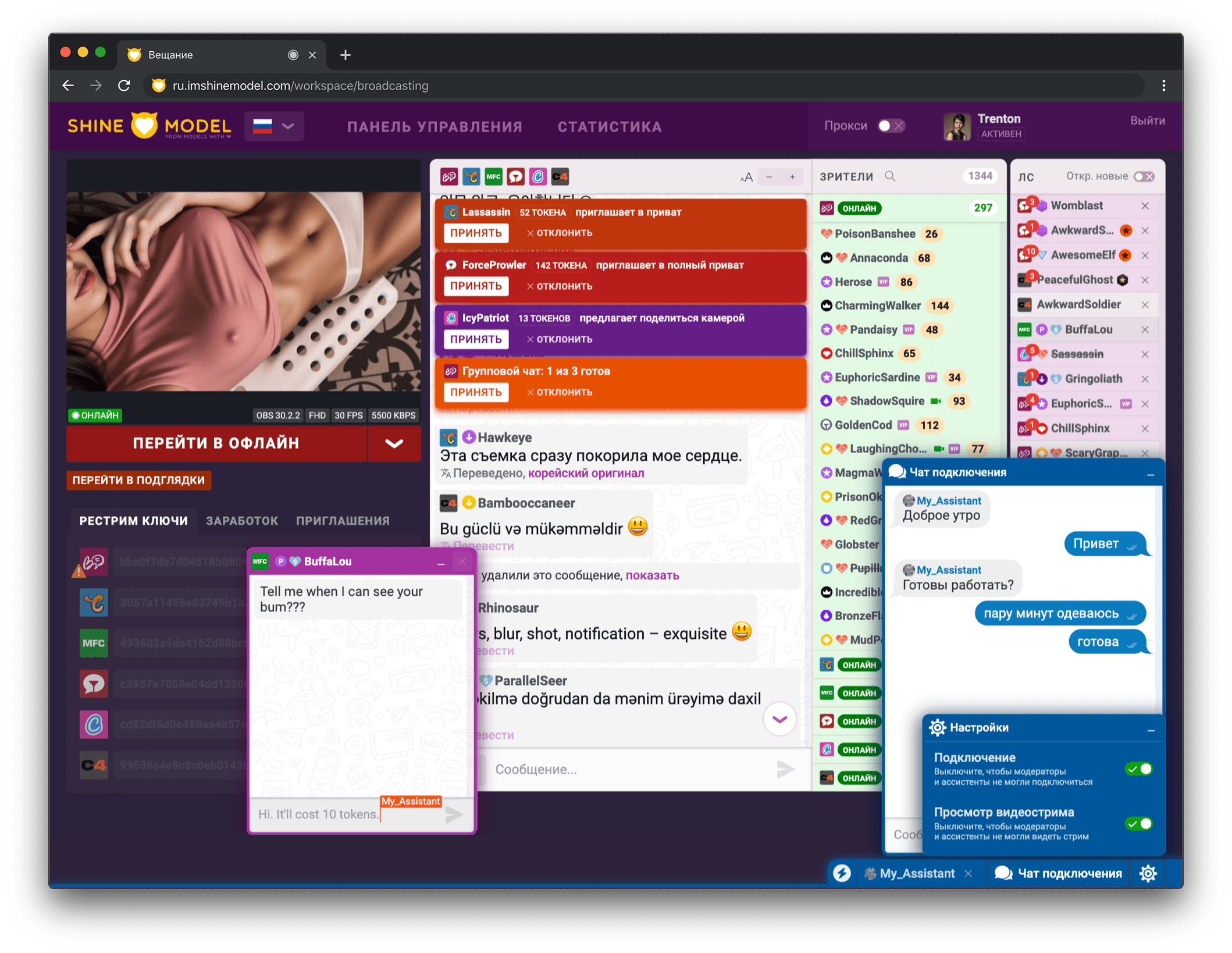Screen dimensions: 1232x953
Task: Switch to the Заработок tab
Action: click(242, 521)
